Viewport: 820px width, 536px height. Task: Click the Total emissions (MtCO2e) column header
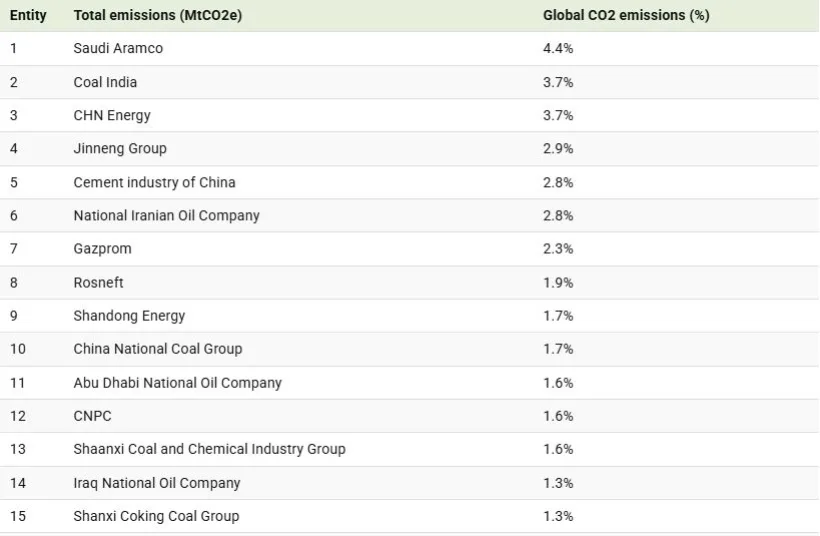click(x=157, y=16)
